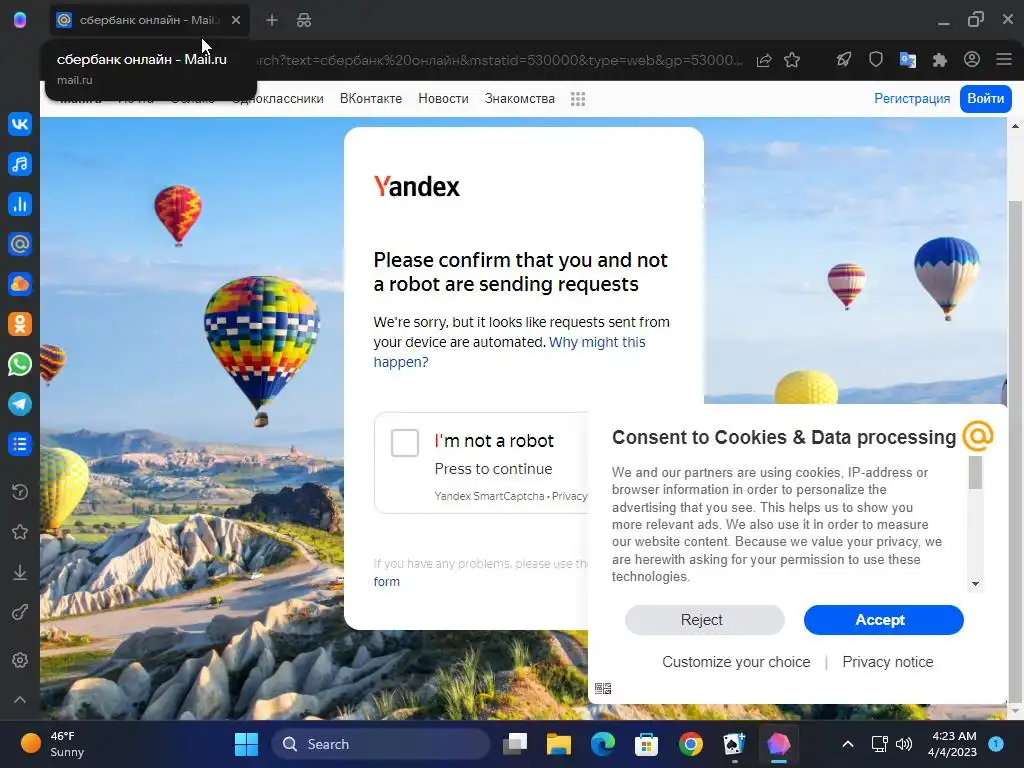Open Customize your choice link

(x=736, y=662)
